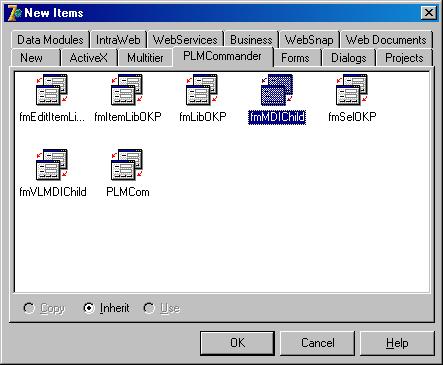Open the Dialogs tab
Screen dimensions: 443x365
[x=348, y=58]
